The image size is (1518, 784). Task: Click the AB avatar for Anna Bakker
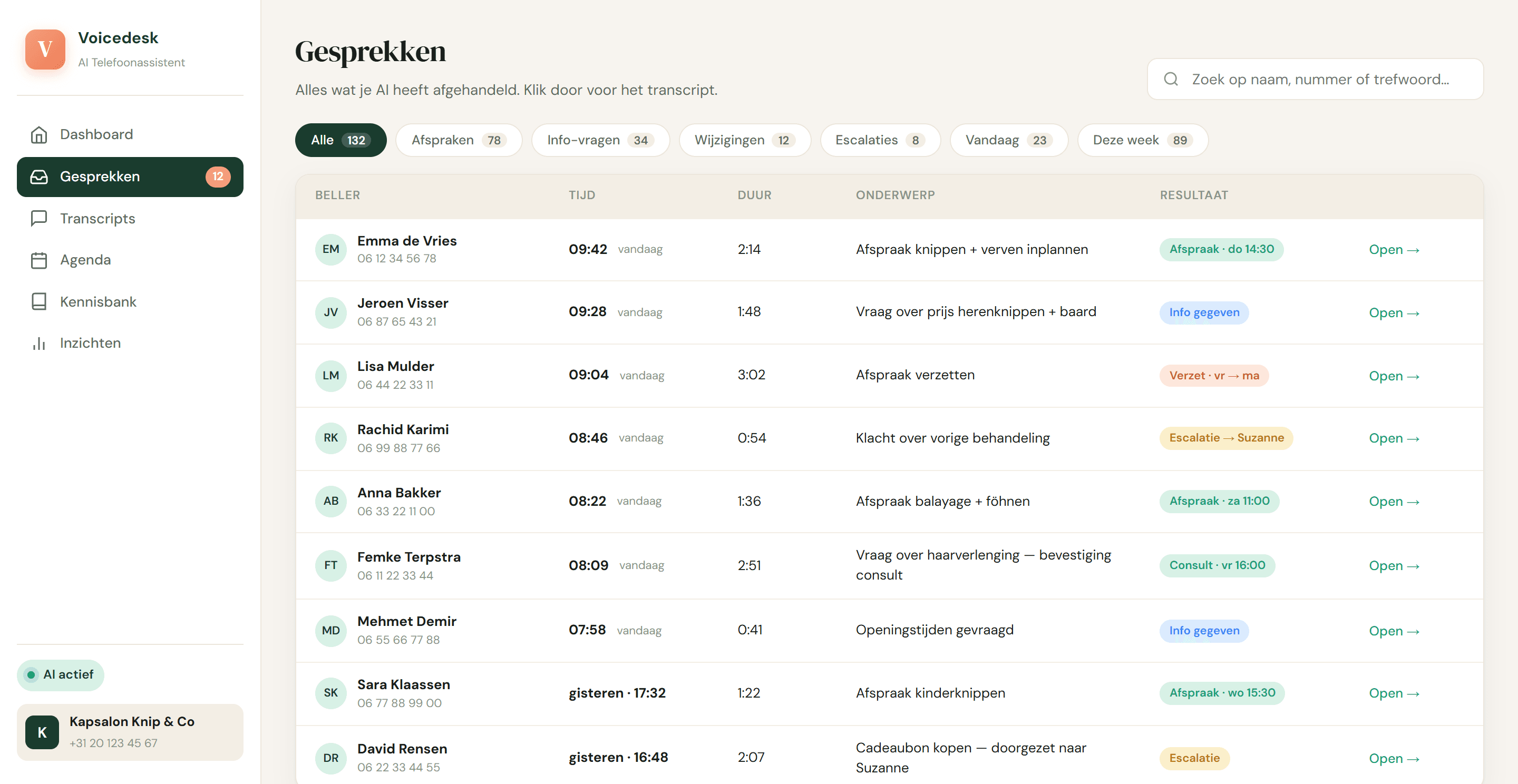[x=330, y=501]
